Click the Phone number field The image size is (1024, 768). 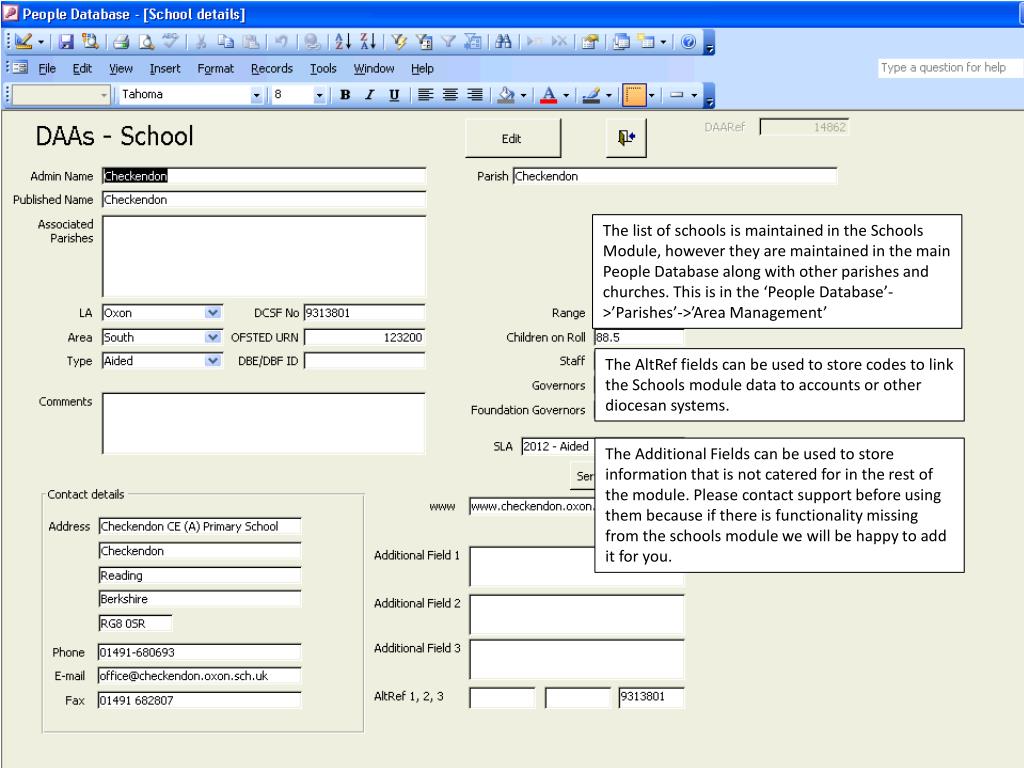[x=199, y=652]
